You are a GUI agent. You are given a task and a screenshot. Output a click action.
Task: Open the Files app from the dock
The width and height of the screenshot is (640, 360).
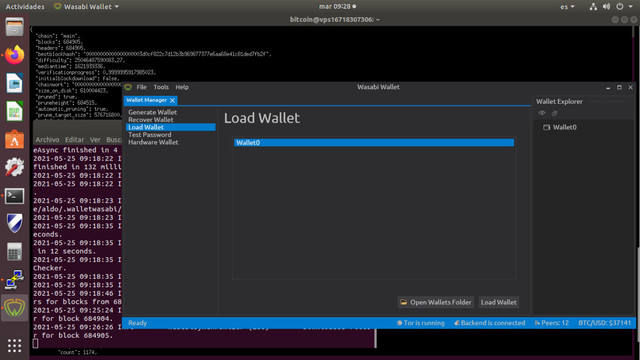pos(14,27)
